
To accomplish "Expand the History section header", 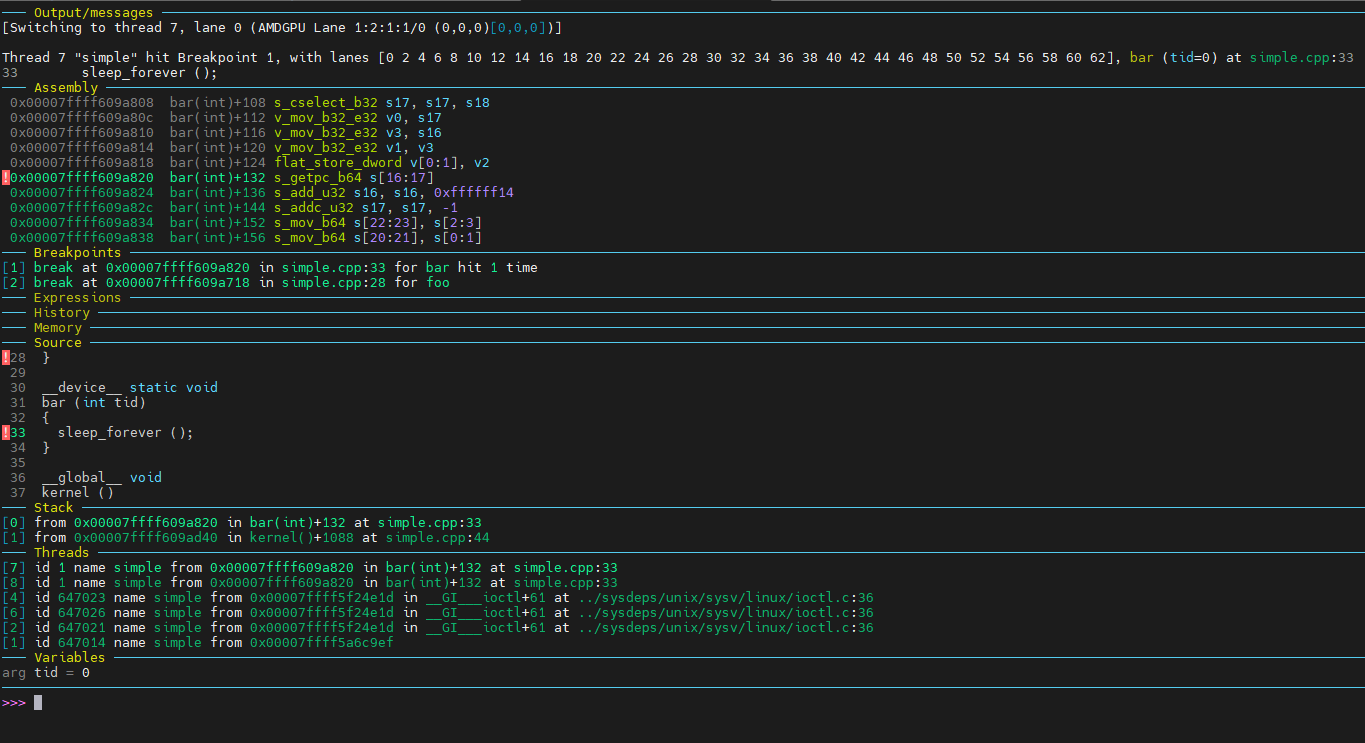I will 61,313.
